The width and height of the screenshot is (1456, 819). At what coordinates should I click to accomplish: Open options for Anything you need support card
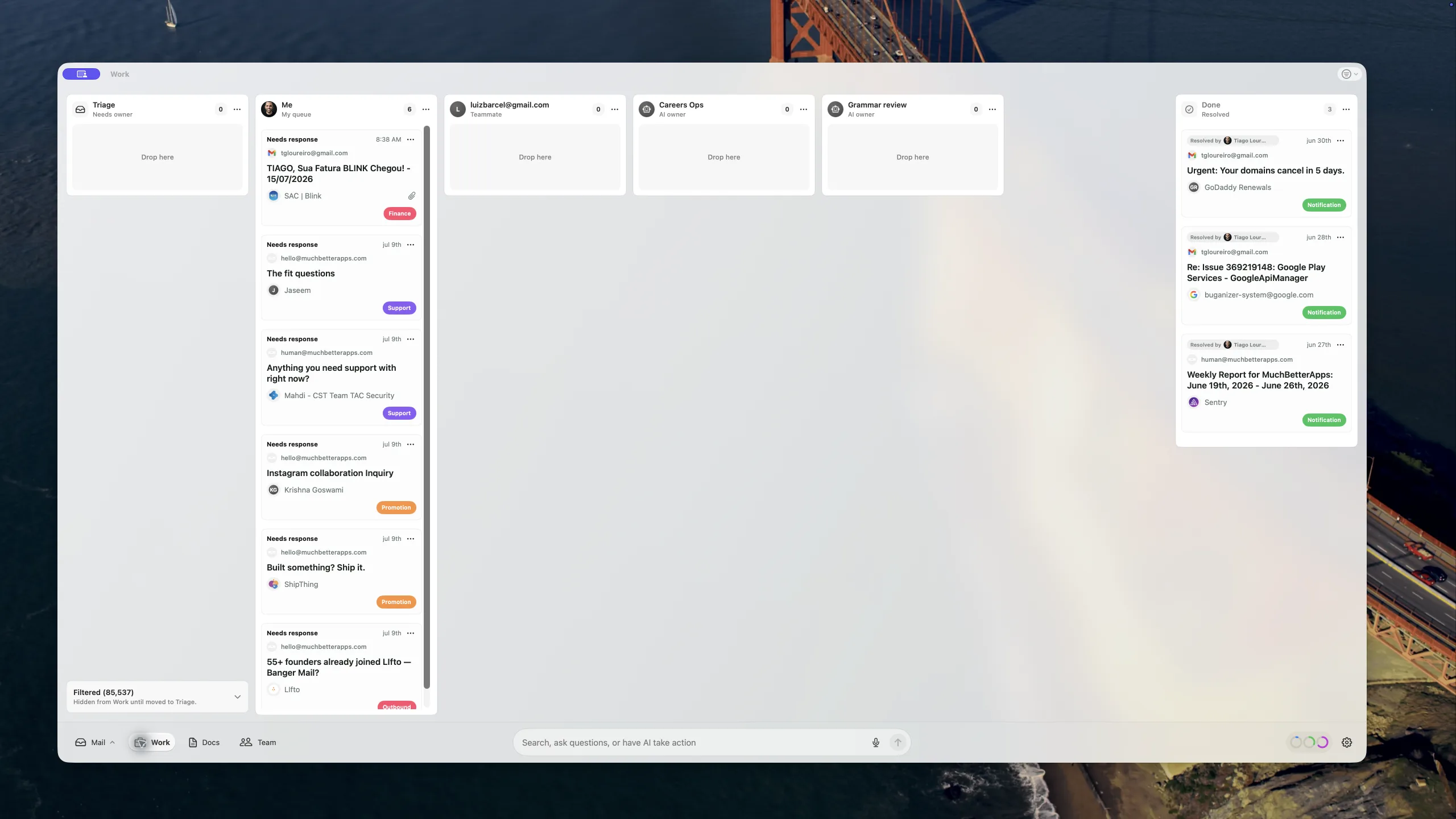coord(411,339)
